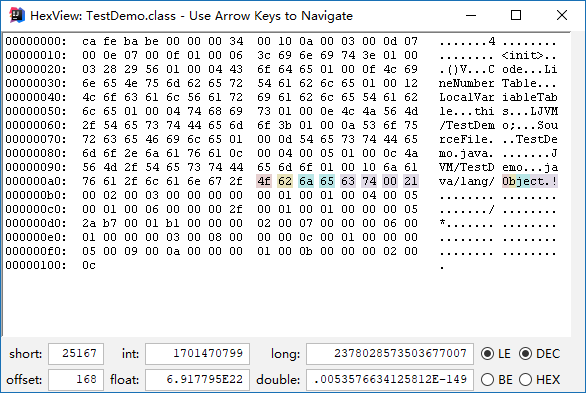Select the HEX radio button
Viewport: 586px width, 393px height.
coord(525,380)
